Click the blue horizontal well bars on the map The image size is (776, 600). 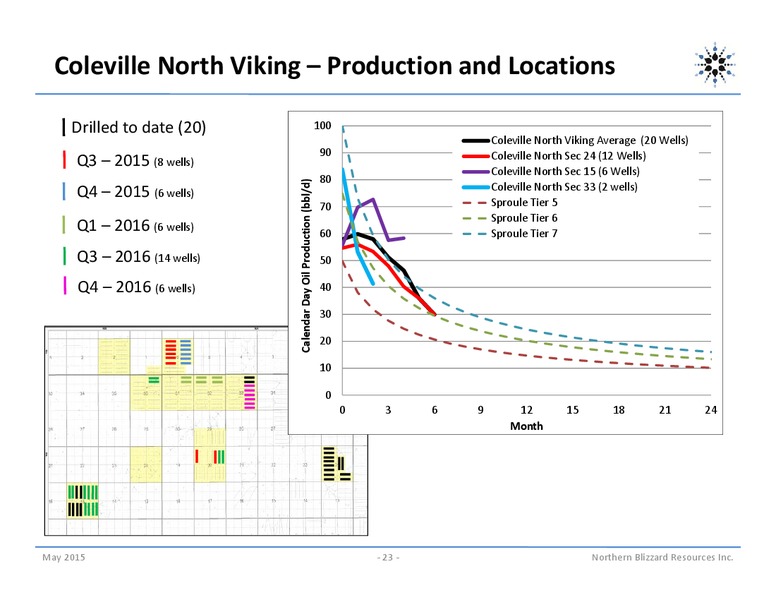pyautogui.click(x=186, y=352)
